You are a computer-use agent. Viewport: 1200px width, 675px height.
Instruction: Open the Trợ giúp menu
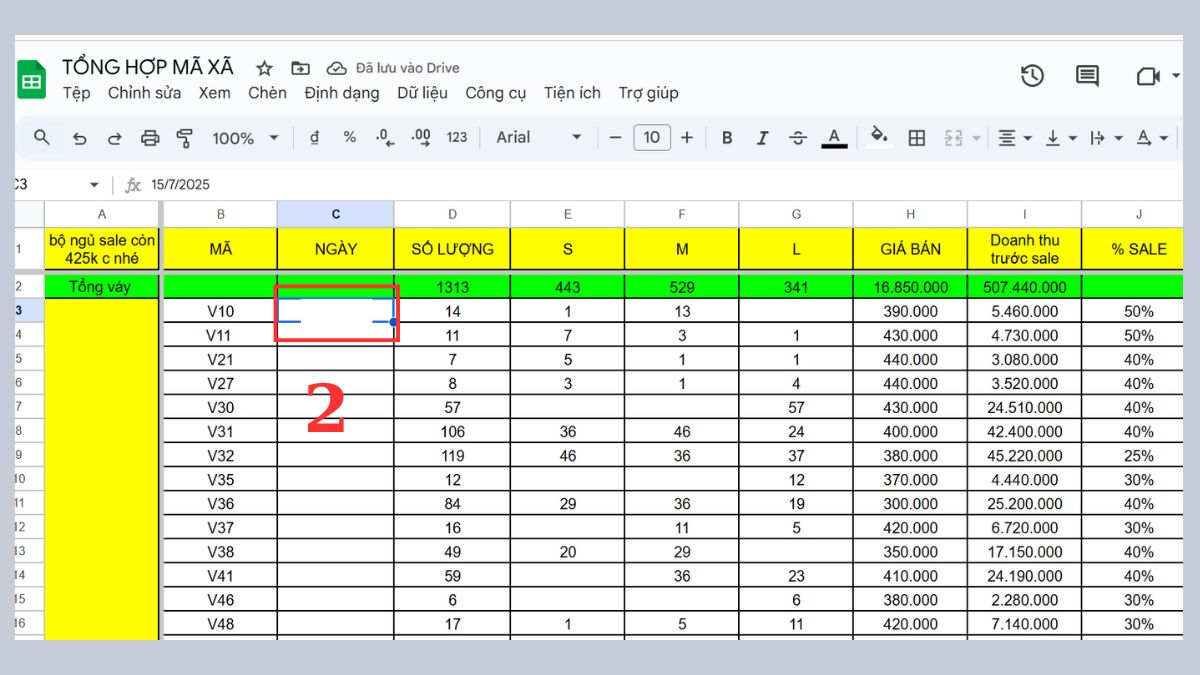click(648, 93)
